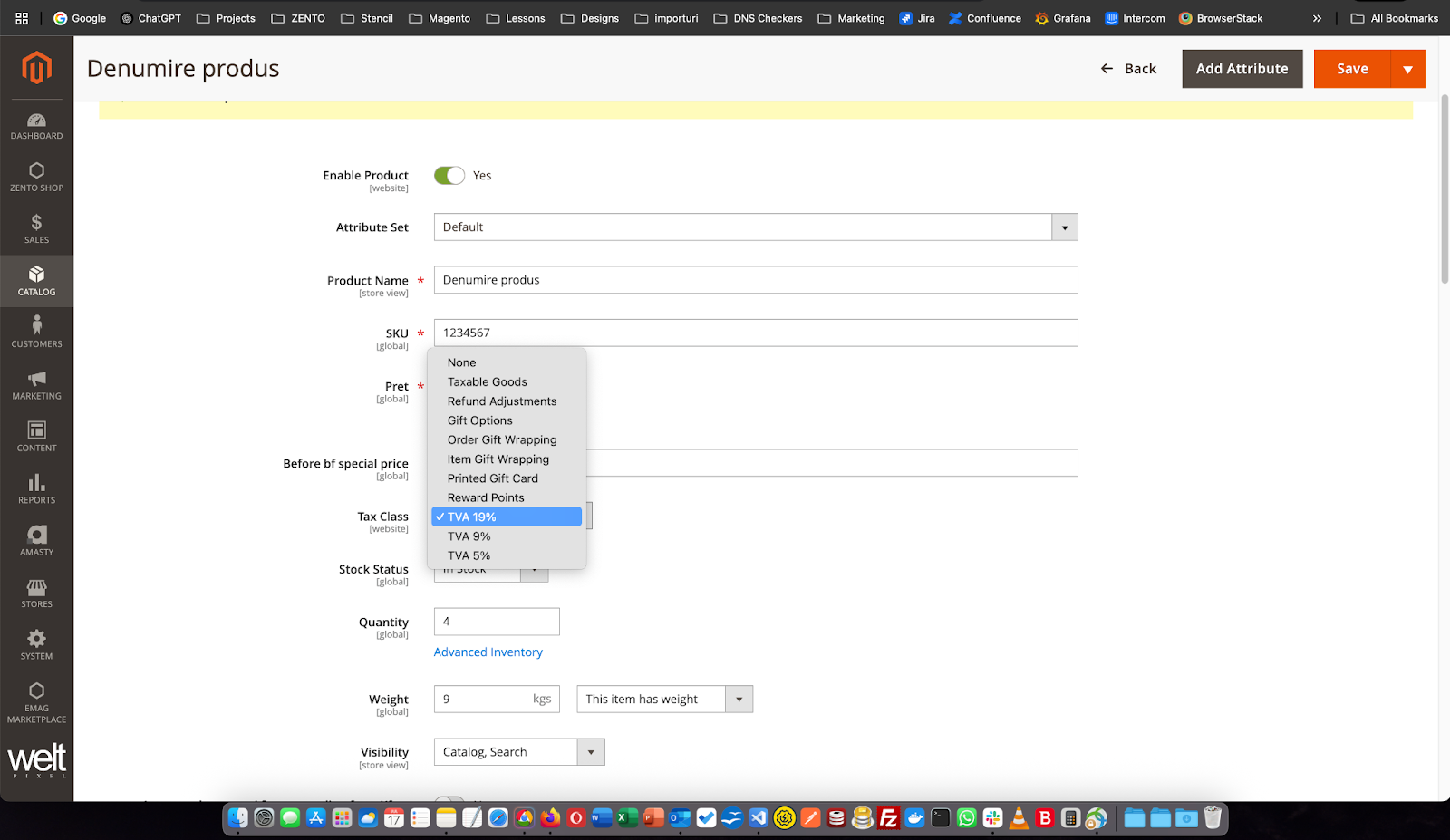Pick the Reward Points option

pos(507,497)
